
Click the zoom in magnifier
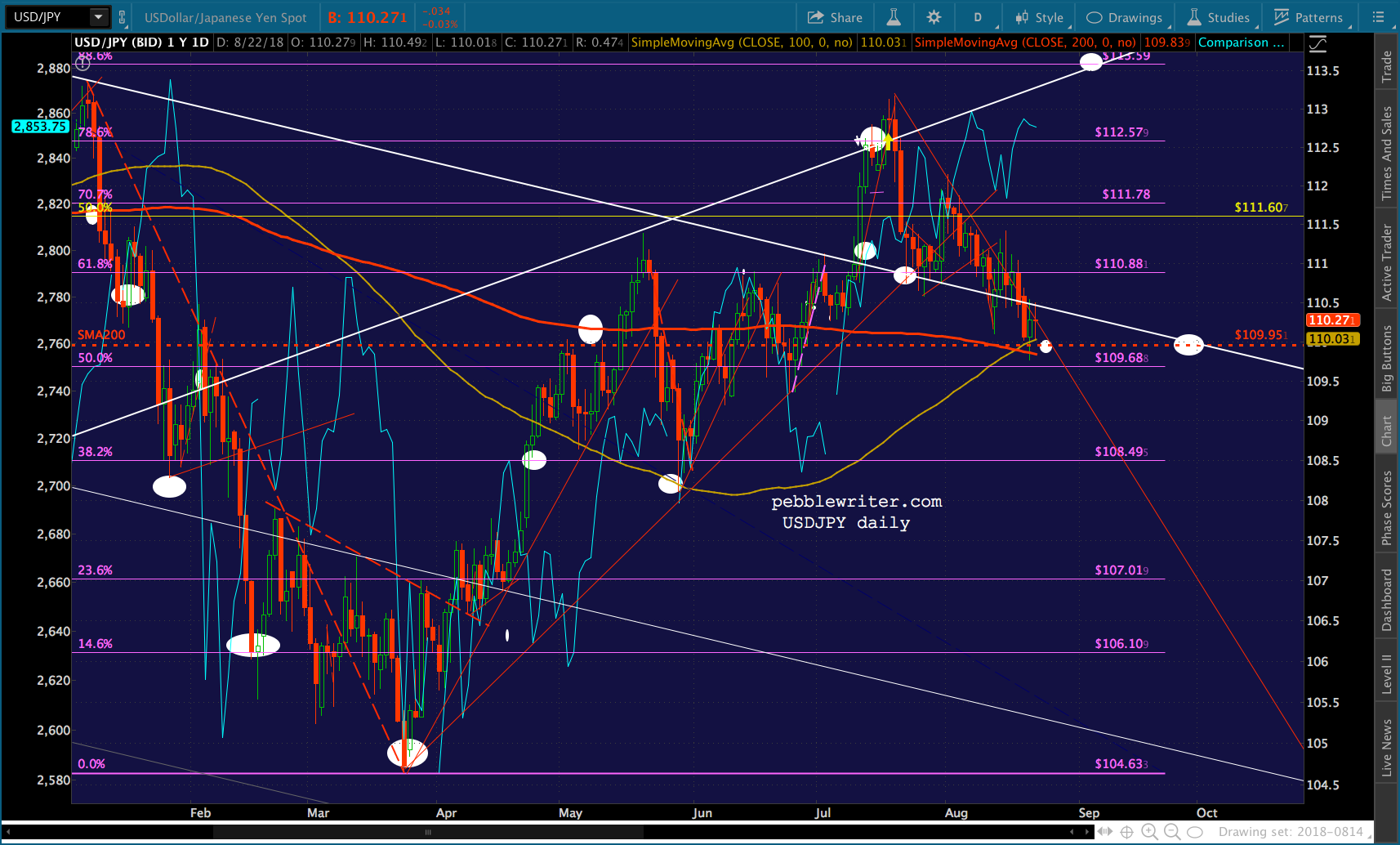coord(1149,832)
